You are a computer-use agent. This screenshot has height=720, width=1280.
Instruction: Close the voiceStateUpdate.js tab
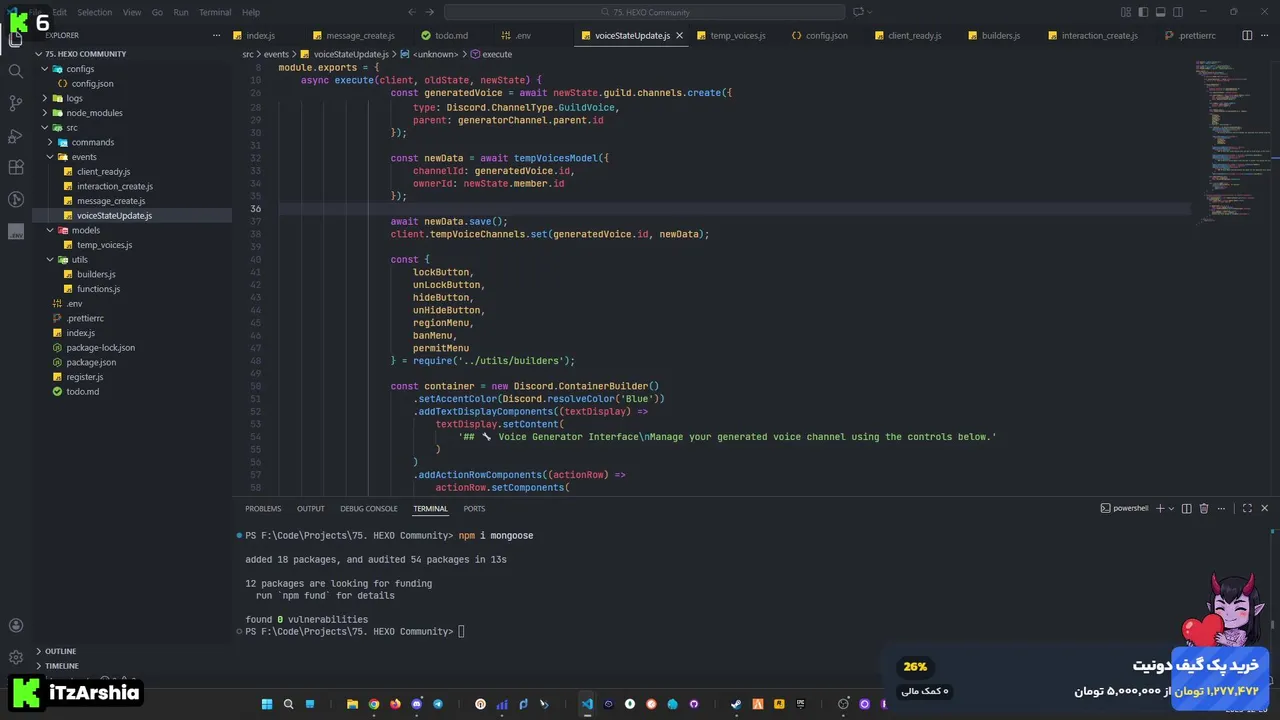coord(680,35)
